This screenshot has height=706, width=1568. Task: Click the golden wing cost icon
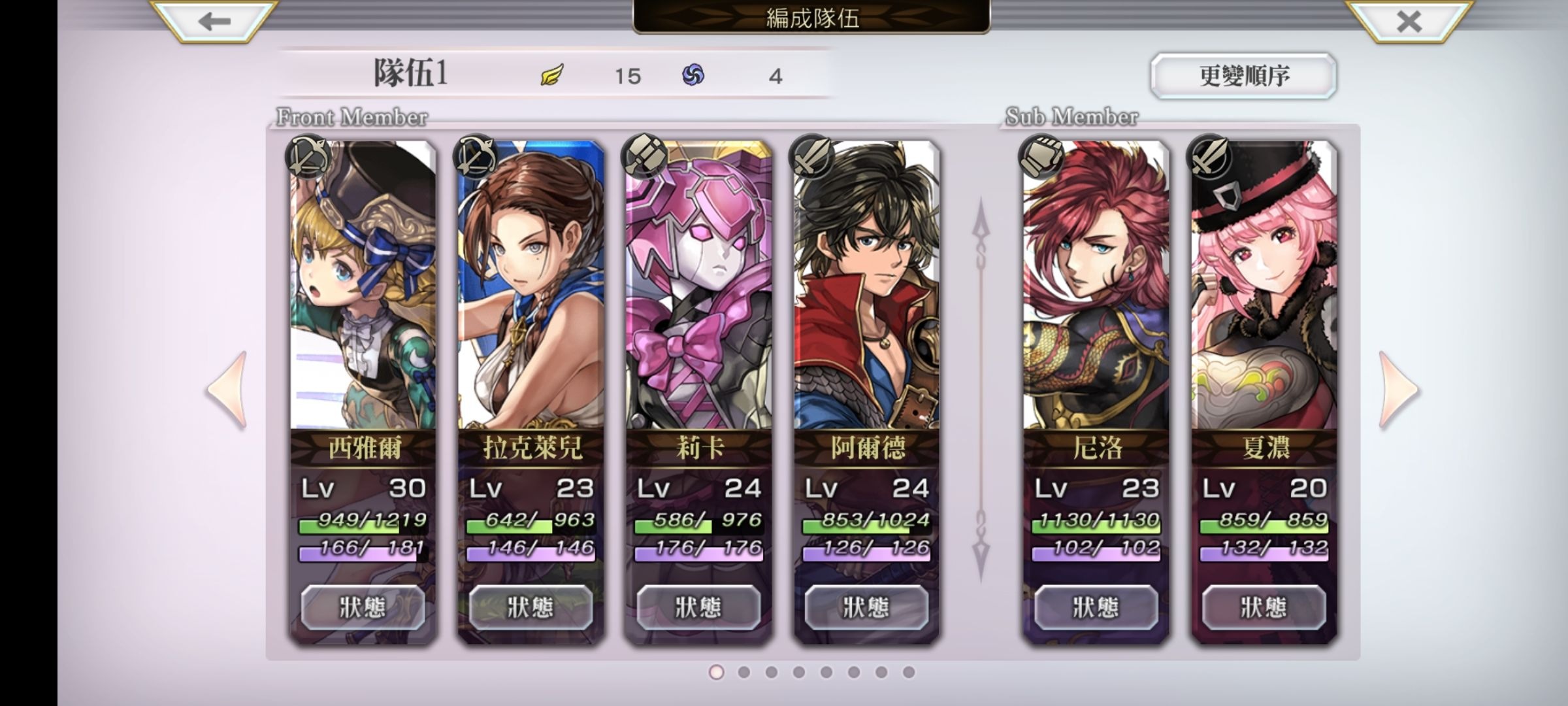[x=552, y=75]
